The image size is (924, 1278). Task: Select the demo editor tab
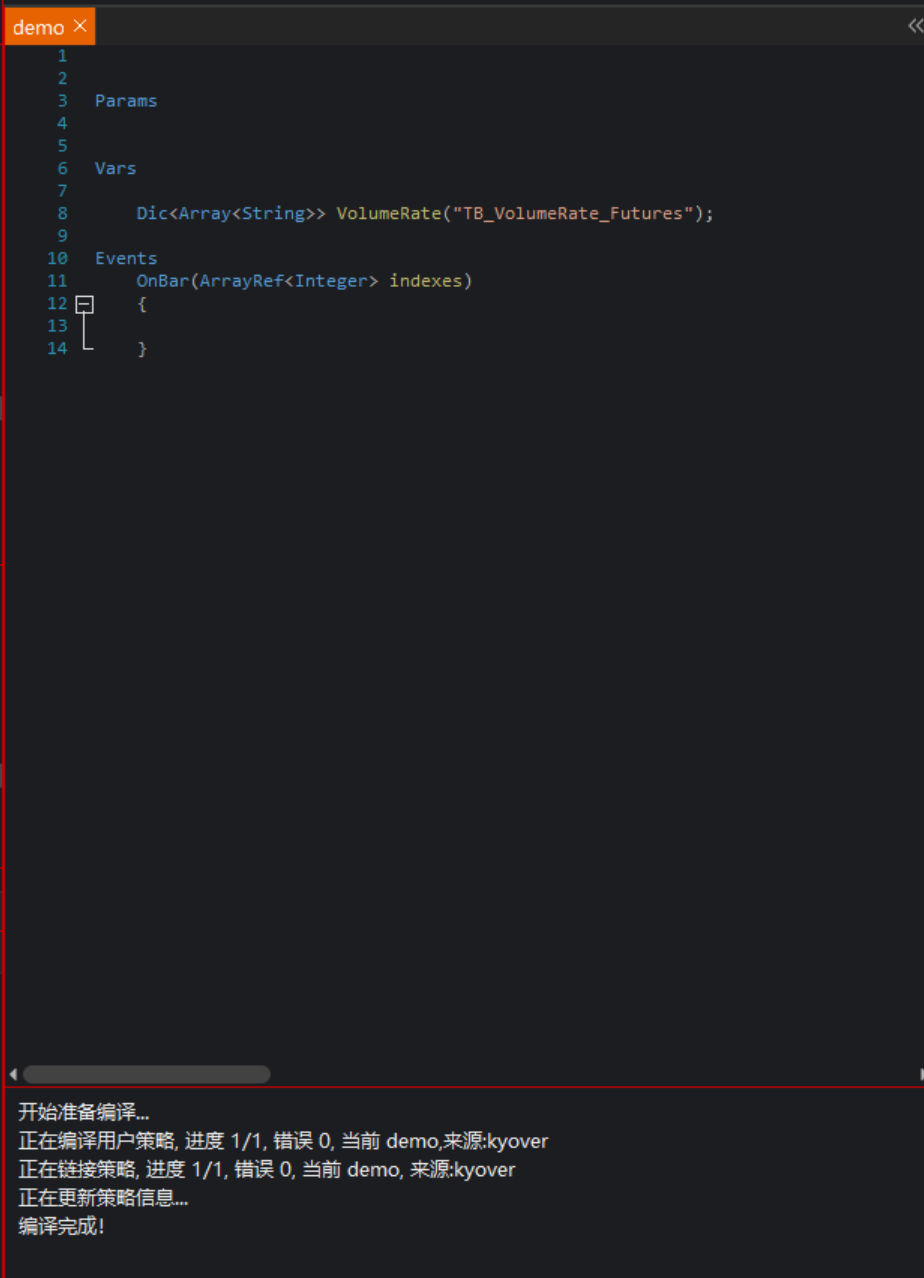click(x=39, y=27)
